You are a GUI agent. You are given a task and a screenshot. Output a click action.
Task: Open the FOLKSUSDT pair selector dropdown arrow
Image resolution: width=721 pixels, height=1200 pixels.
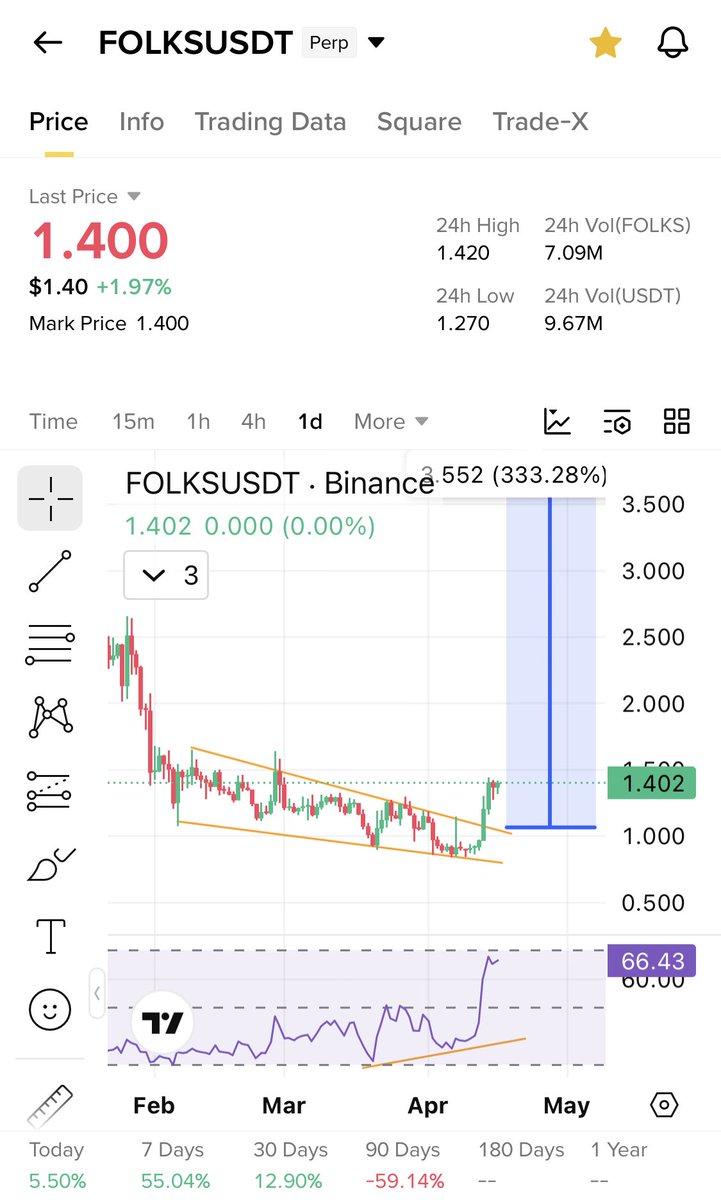(x=376, y=43)
